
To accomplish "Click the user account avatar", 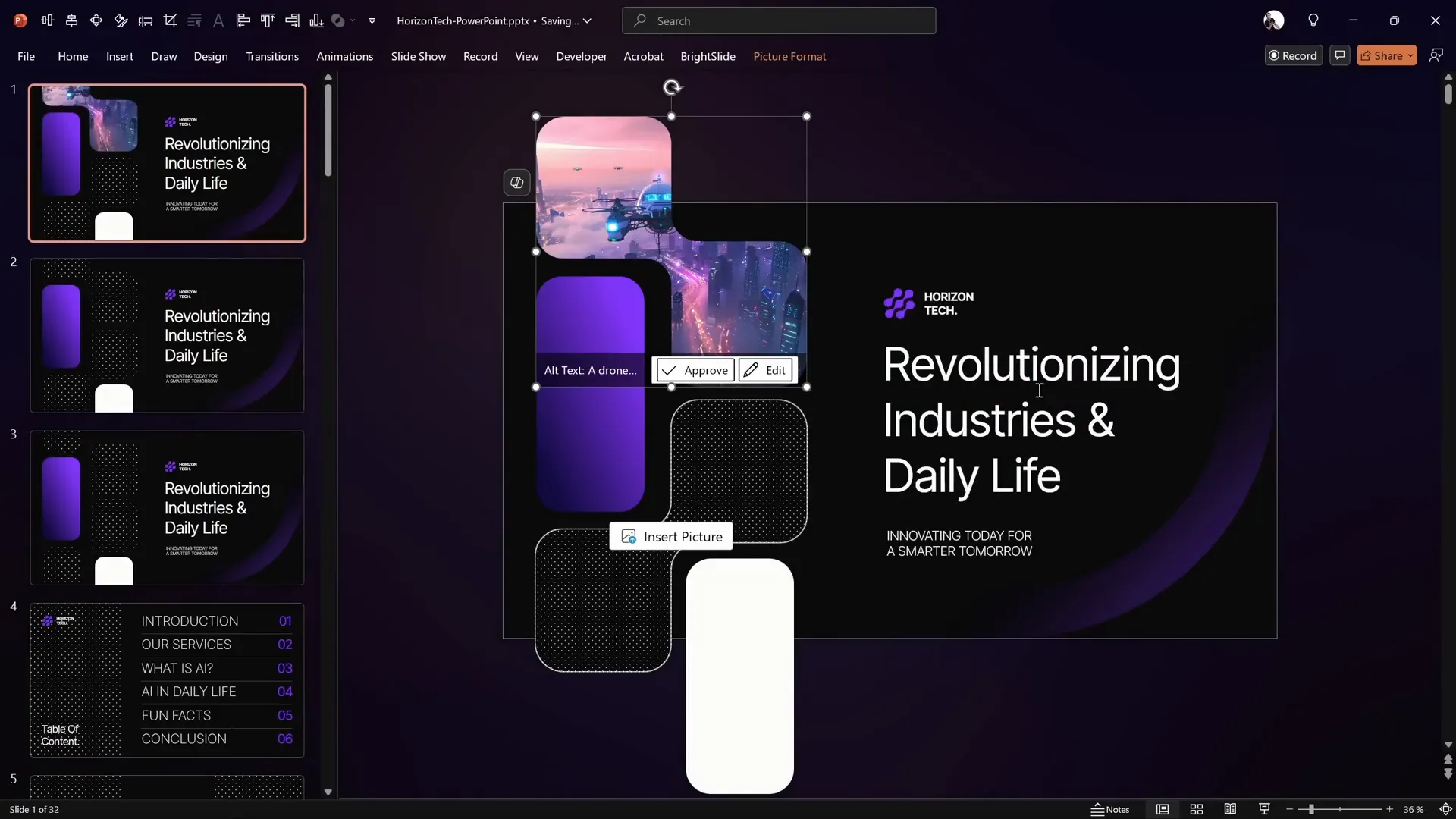I will tap(1274, 20).
